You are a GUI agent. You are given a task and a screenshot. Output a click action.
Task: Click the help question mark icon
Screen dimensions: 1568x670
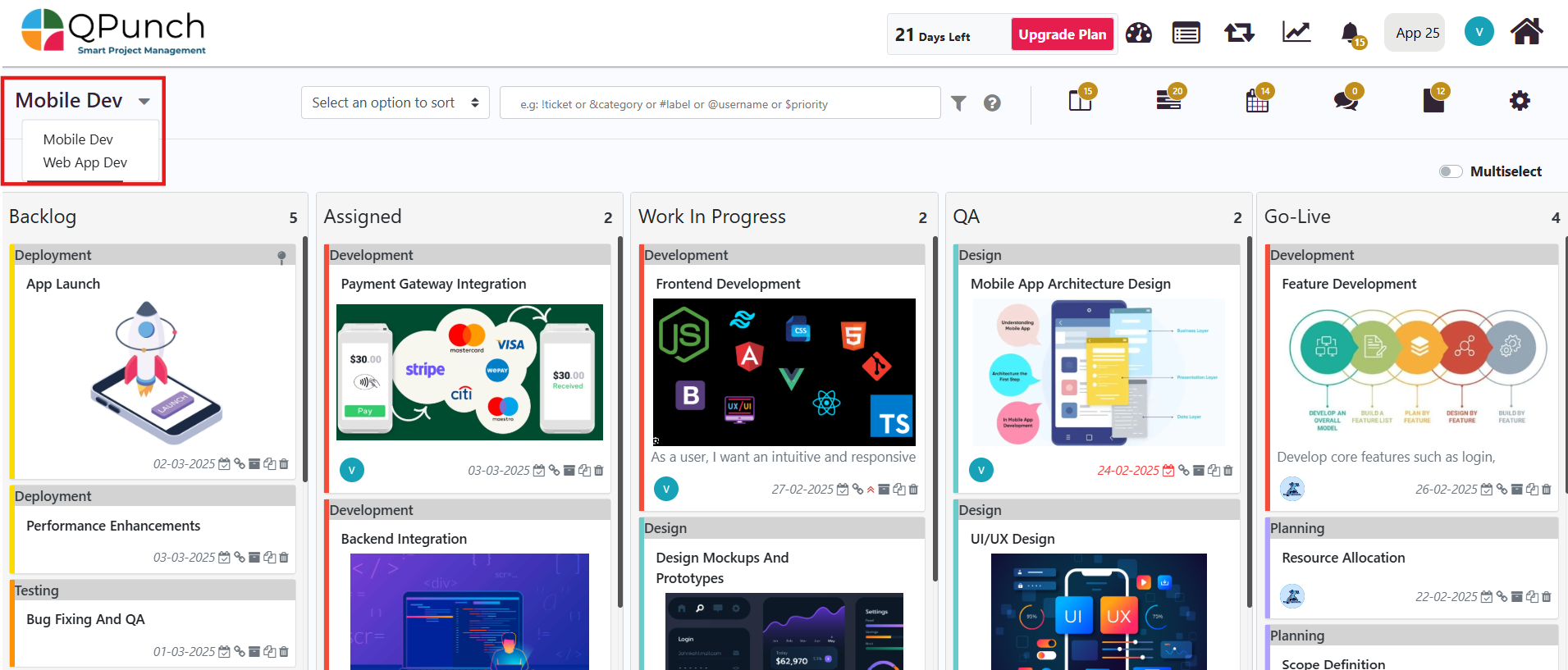coord(992,103)
